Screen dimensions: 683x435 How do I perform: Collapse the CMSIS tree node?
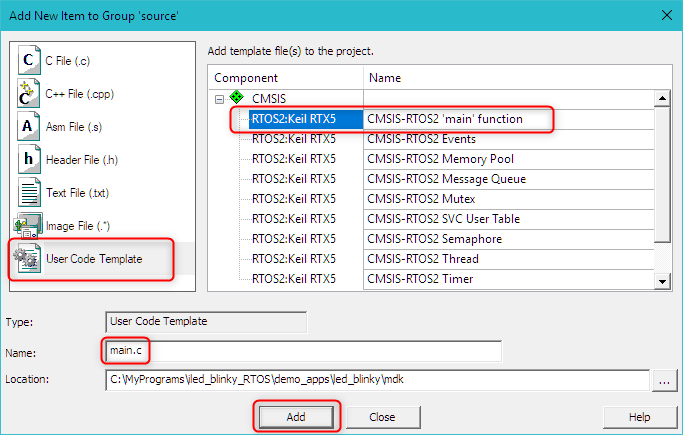220,99
